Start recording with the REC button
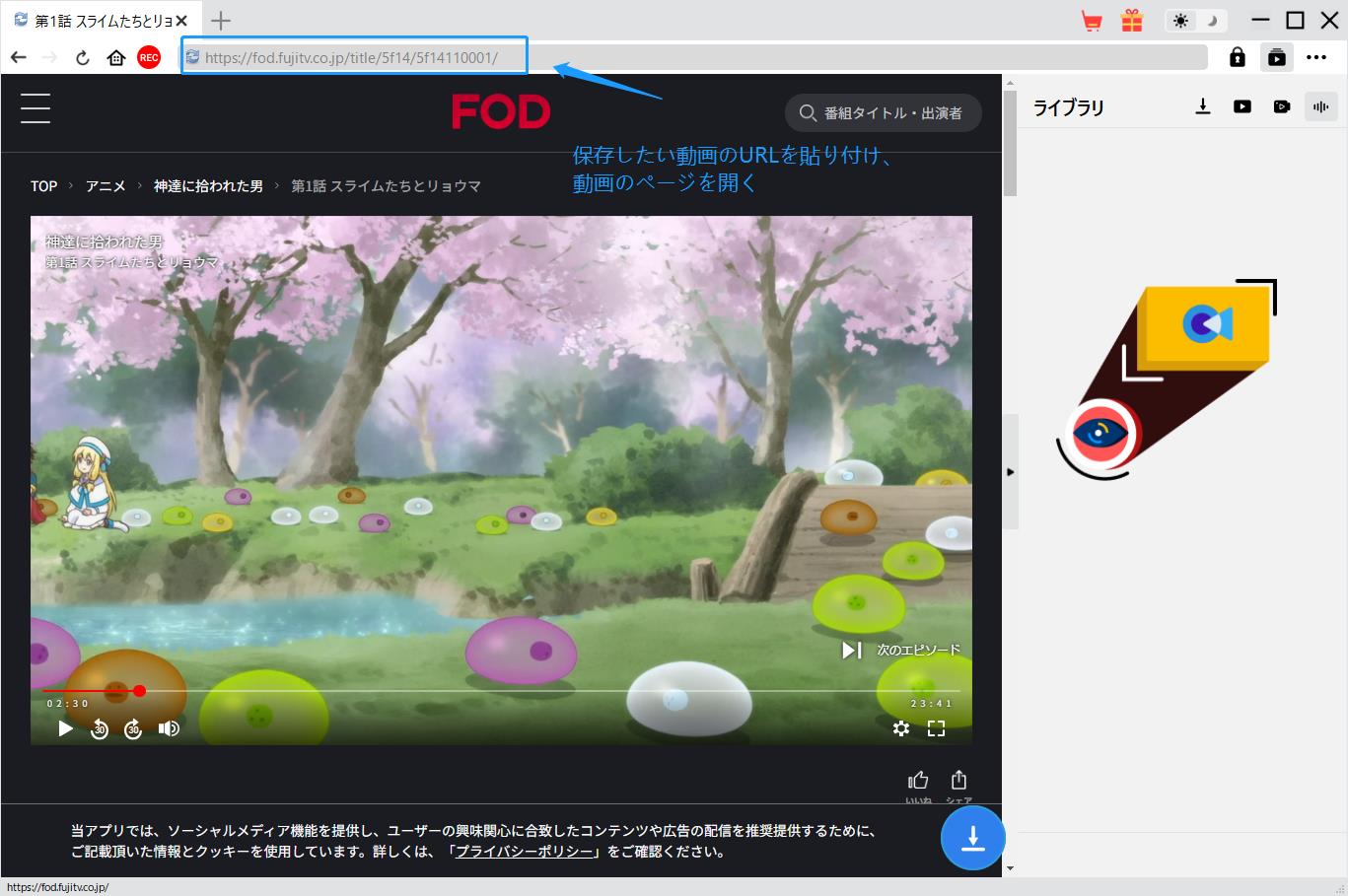 (x=149, y=57)
